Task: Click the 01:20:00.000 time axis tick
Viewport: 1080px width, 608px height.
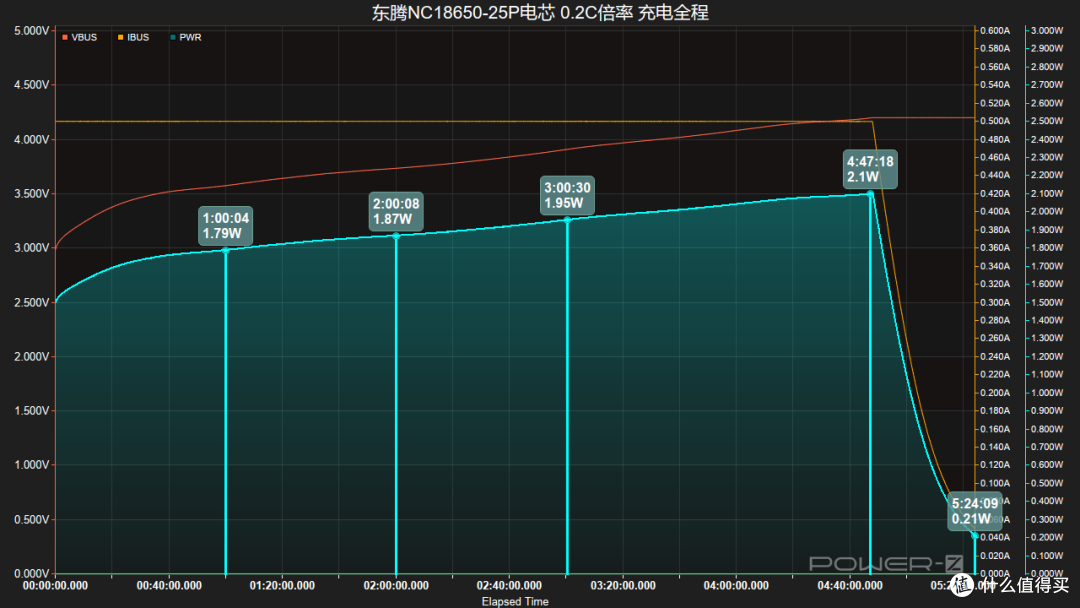Action: pyautogui.click(x=282, y=585)
